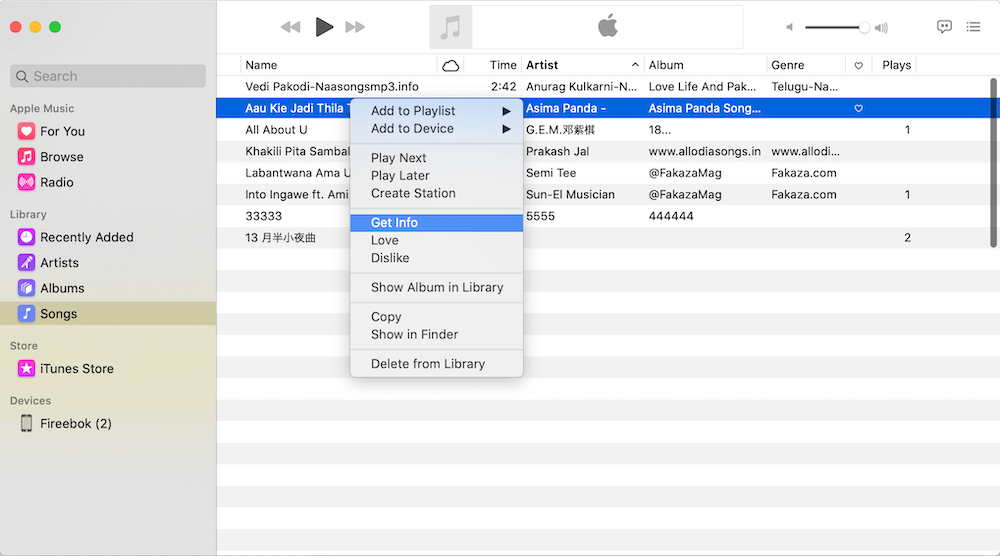The image size is (1000, 556).
Task: Click the Fireebok (2) device icon
Action: click(26, 423)
